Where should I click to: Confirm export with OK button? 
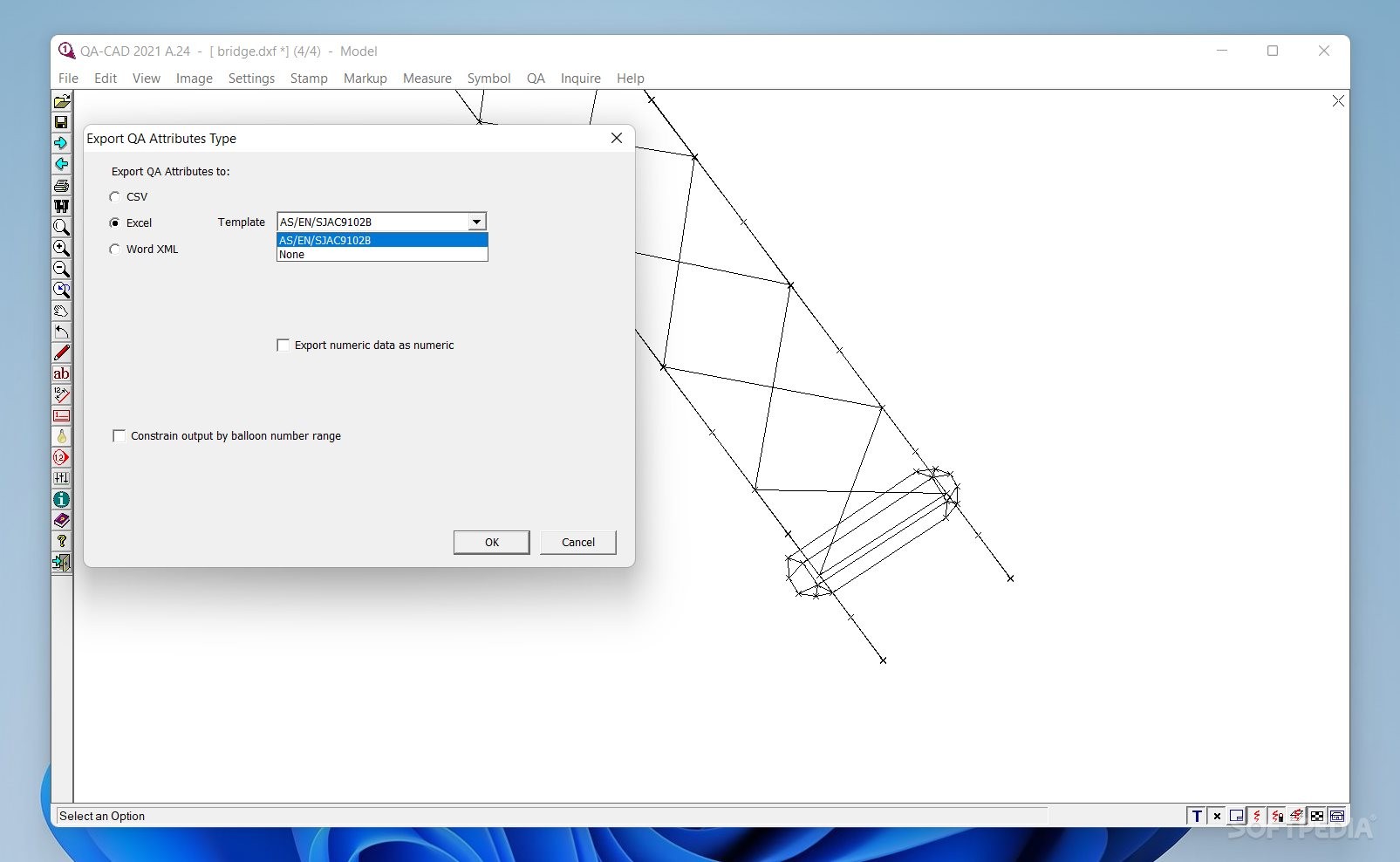point(491,543)
